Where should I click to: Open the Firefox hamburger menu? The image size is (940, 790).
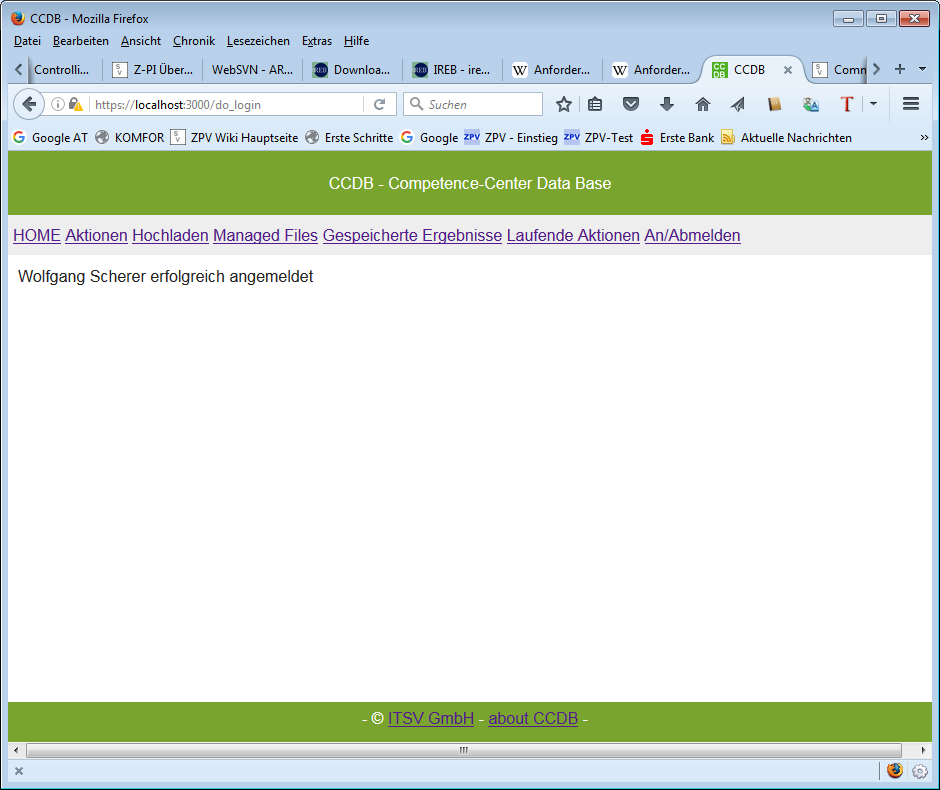click(x=911, y=104)
